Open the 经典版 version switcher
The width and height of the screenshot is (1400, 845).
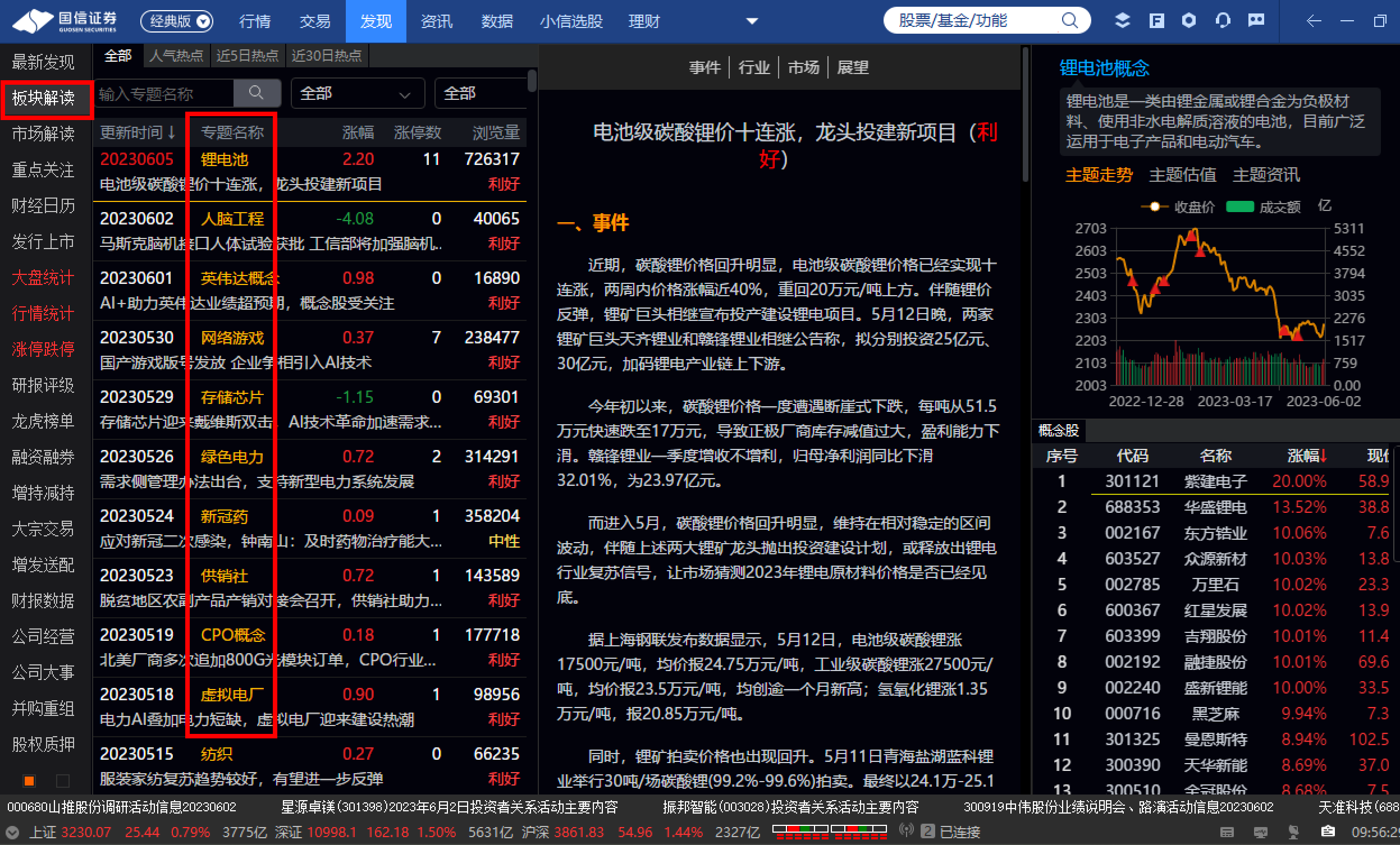(x=177, y=21)
